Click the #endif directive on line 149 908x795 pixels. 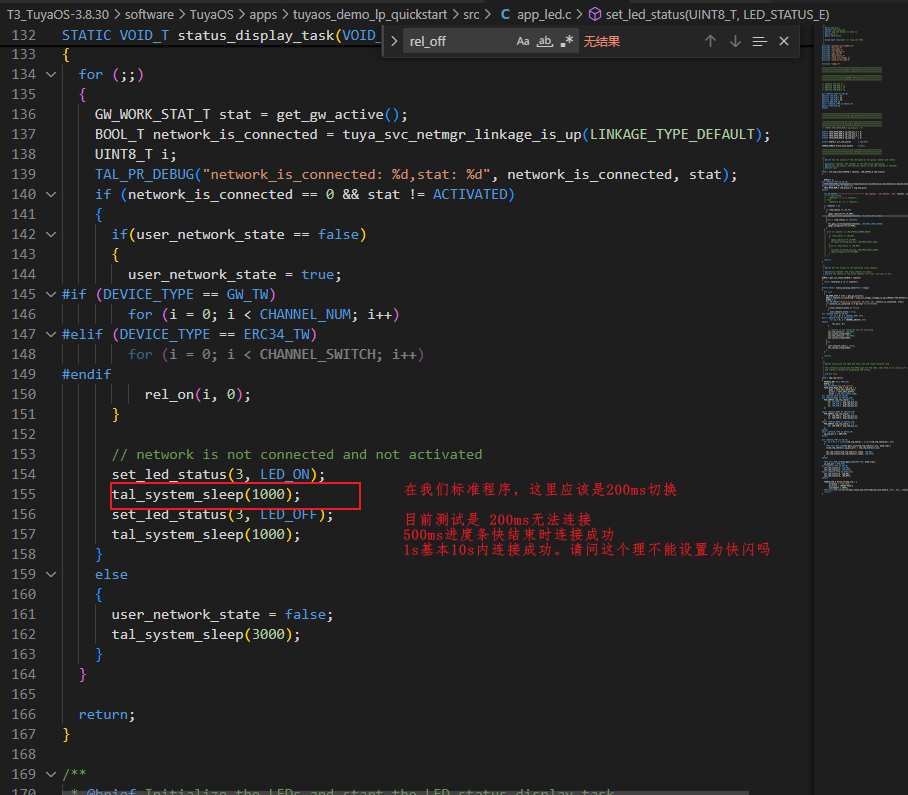(x=86, y=374)
